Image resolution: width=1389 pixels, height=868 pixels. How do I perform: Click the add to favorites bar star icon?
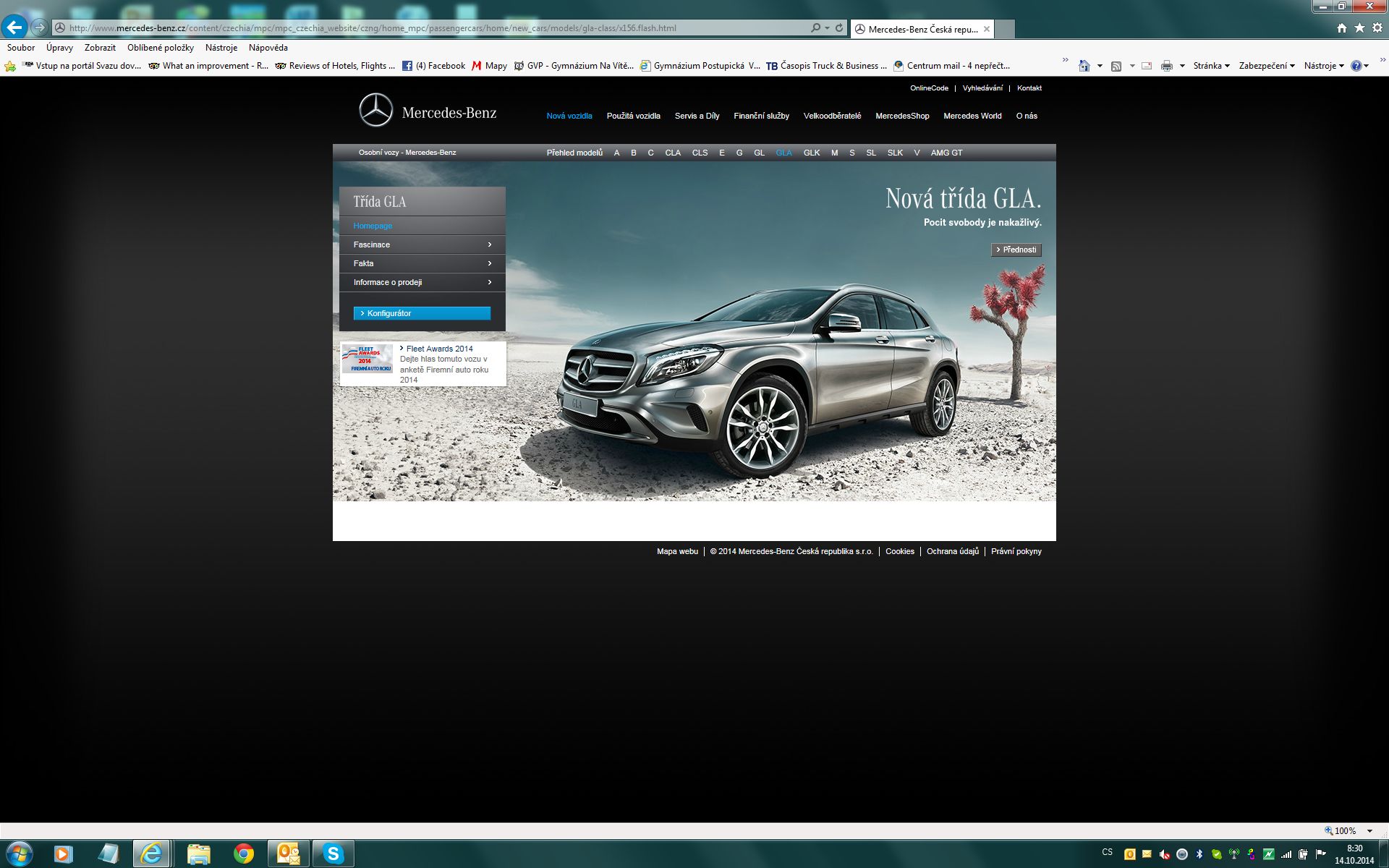click(x=10, y=66)
